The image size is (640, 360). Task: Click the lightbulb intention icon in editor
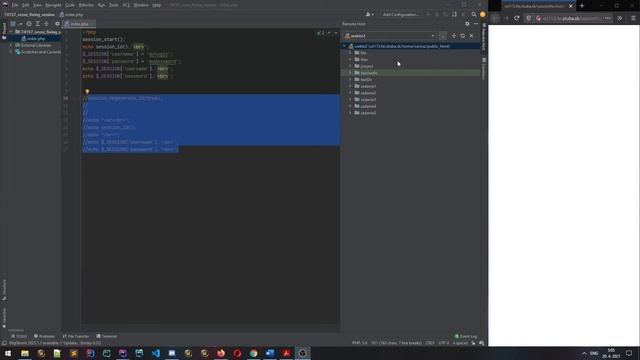[87, 92]
